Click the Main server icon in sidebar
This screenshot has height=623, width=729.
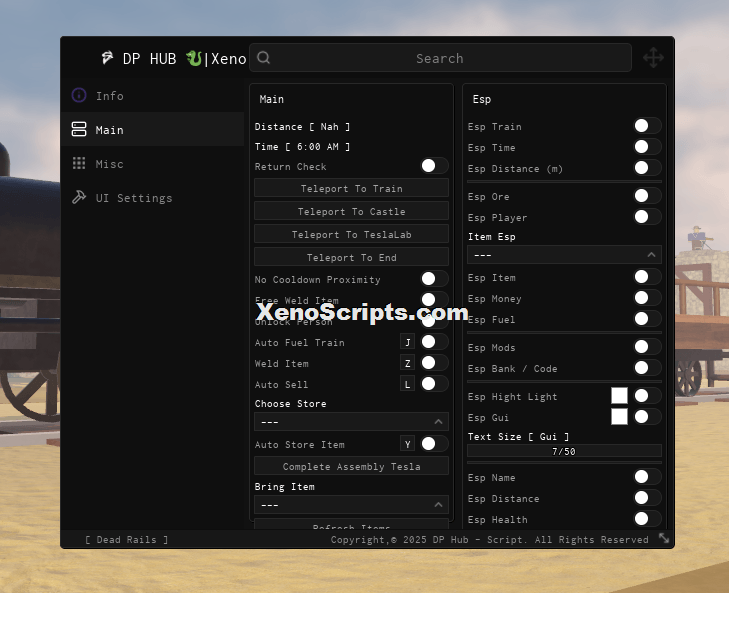tap(79, 129)
